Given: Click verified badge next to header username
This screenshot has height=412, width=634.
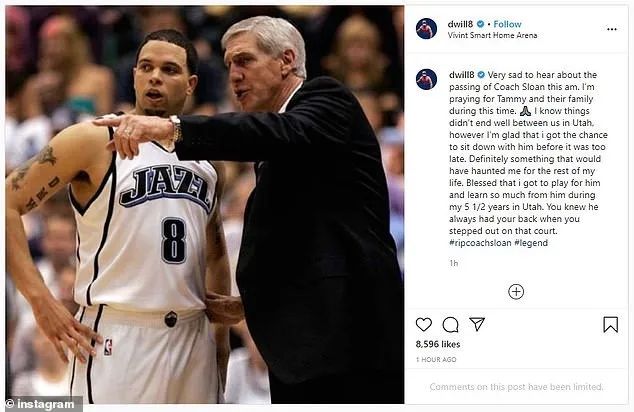Looking at the screenshot, I should tap(480, 24).
